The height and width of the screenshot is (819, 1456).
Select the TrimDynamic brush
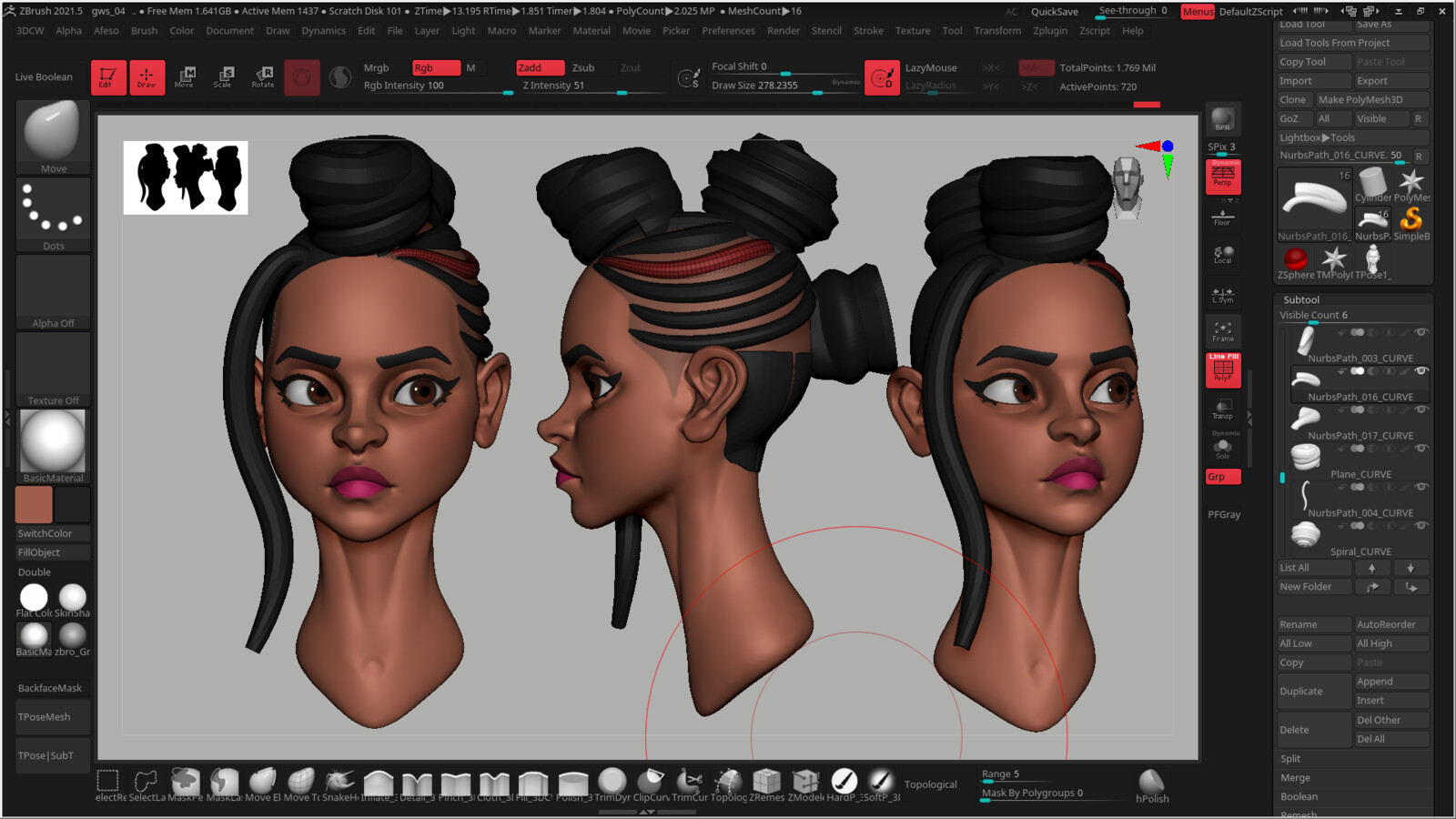pyautogui.click(x=612, y=784)
